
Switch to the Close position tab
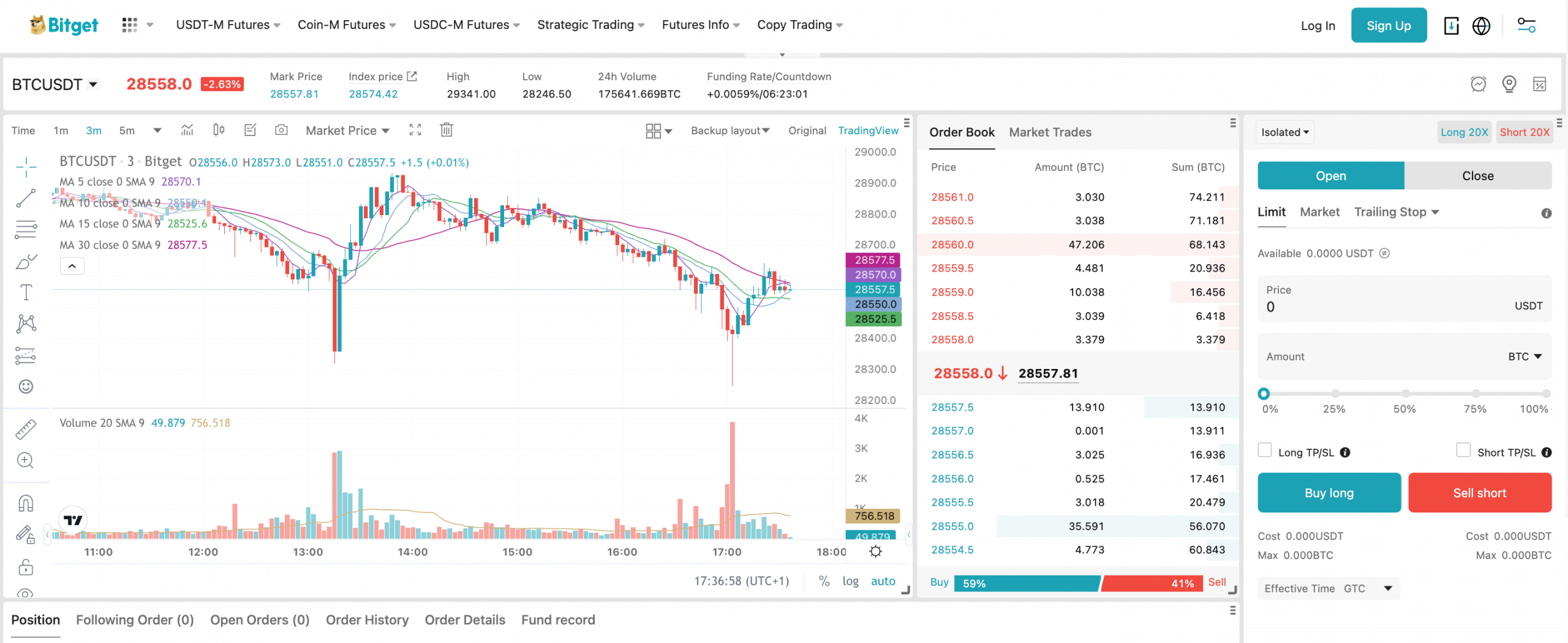pyautogui.click(x=1477, y=176)
